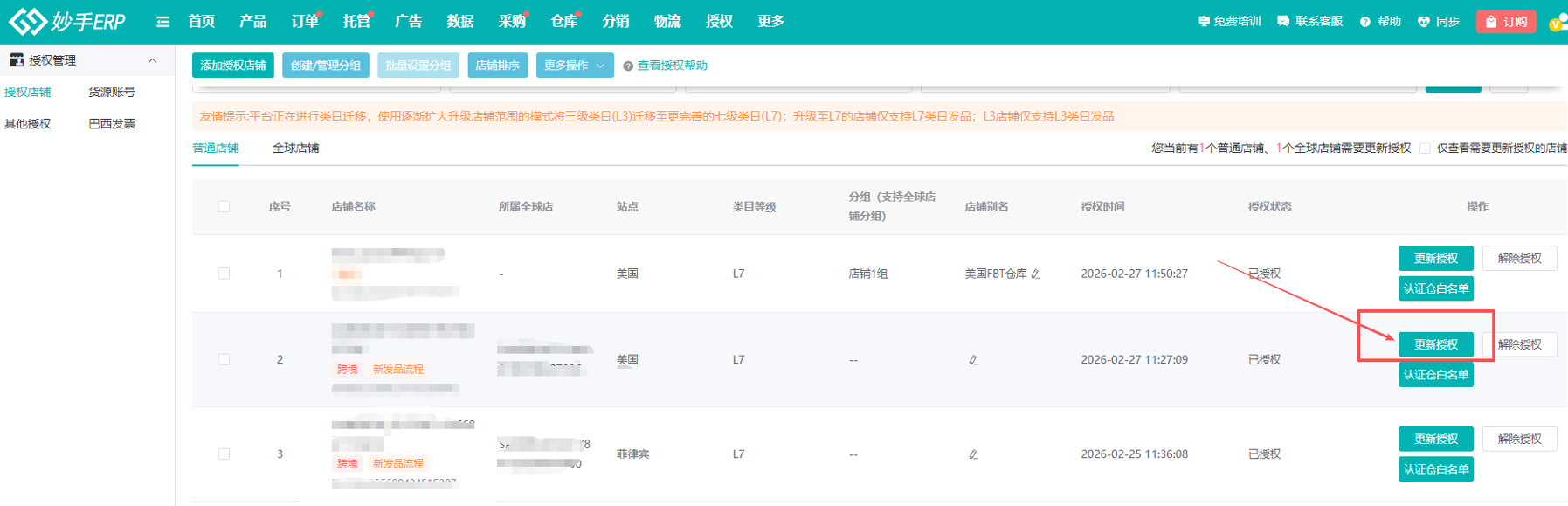Click the 帮助 question mark icon

pos(1364,22)
